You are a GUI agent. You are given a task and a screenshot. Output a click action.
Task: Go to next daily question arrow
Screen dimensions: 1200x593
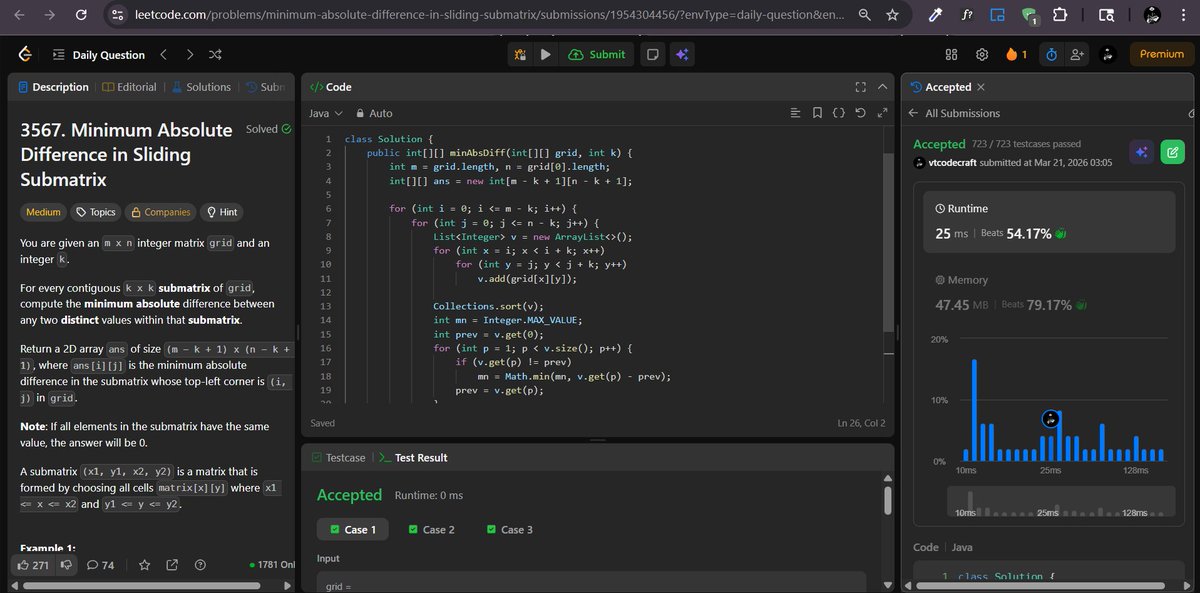point(190,55)
